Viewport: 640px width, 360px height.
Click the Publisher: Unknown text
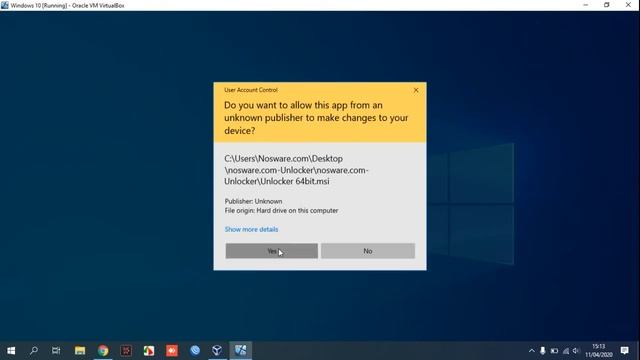click(253, 201)
